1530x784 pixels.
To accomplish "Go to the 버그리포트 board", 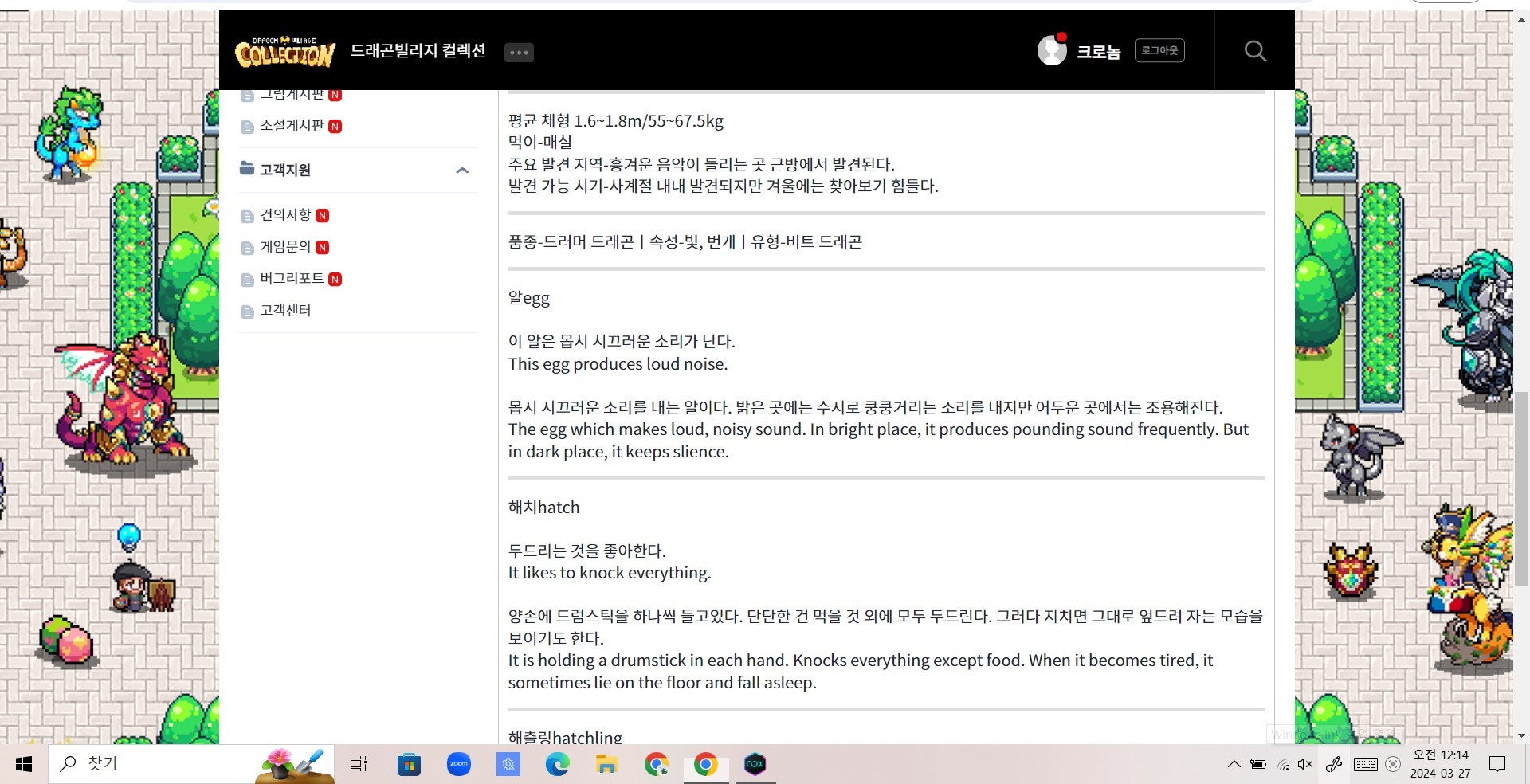I will [x=292, y=279].
